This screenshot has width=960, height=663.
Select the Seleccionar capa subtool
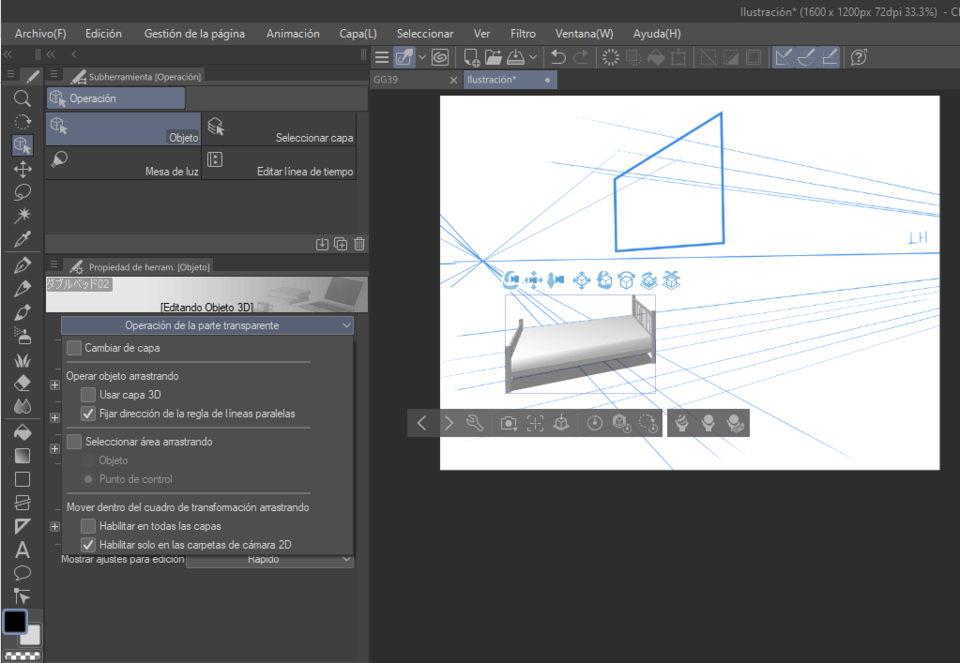[x=280, y=129]
